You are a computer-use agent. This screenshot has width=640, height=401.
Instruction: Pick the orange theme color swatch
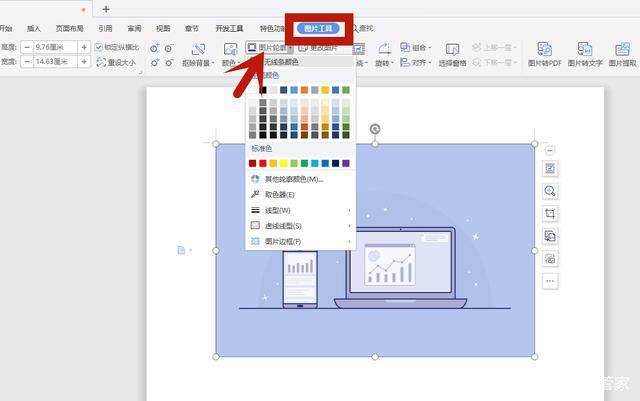[304, 90]
